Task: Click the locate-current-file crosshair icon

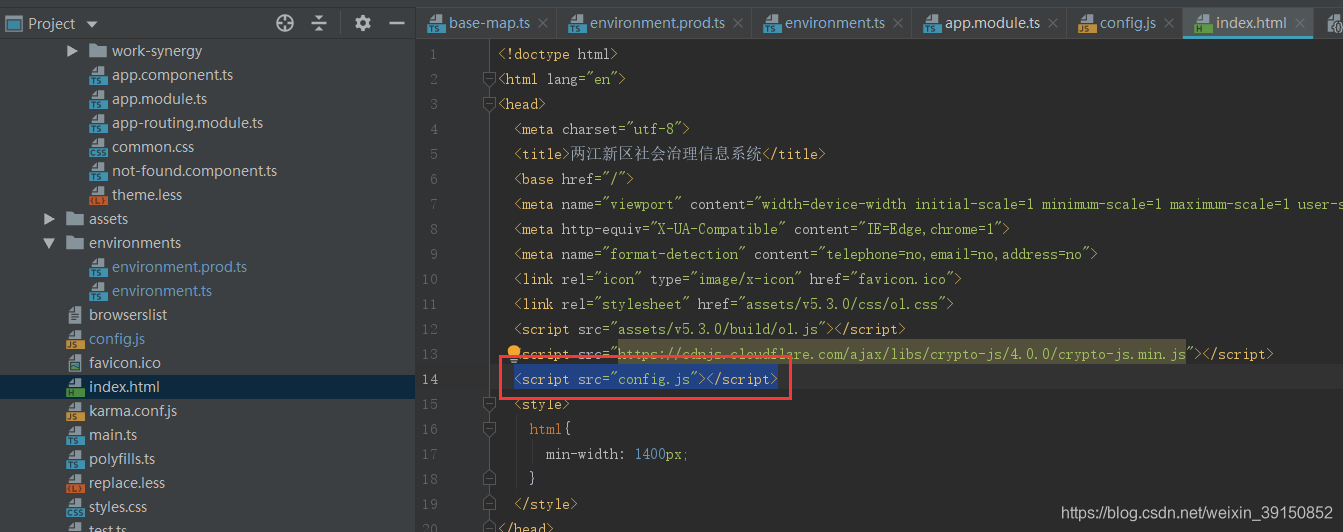Action: click(285, 23)
